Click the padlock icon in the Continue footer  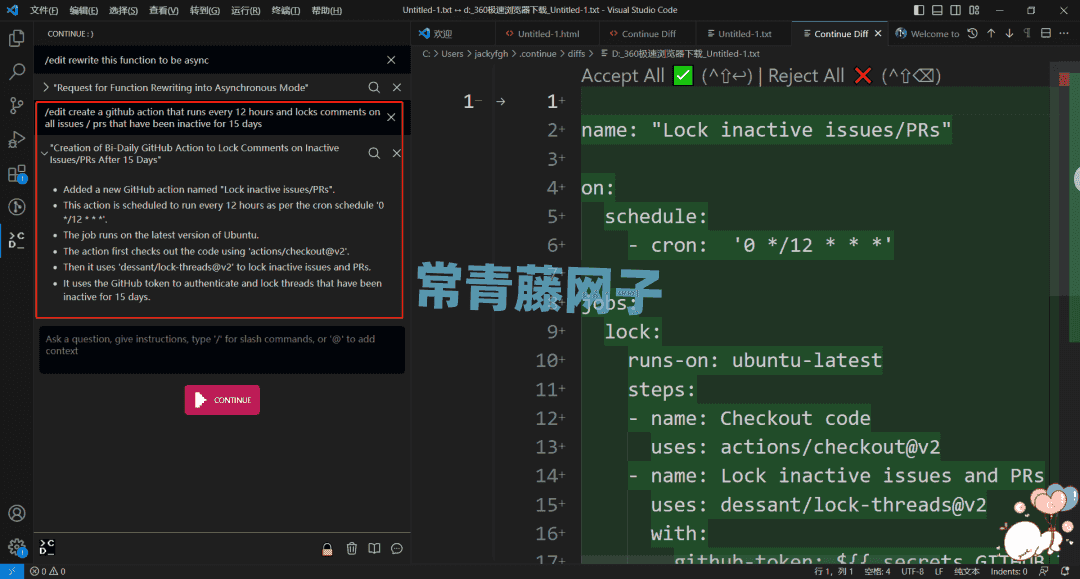click(x=327, y=549)
